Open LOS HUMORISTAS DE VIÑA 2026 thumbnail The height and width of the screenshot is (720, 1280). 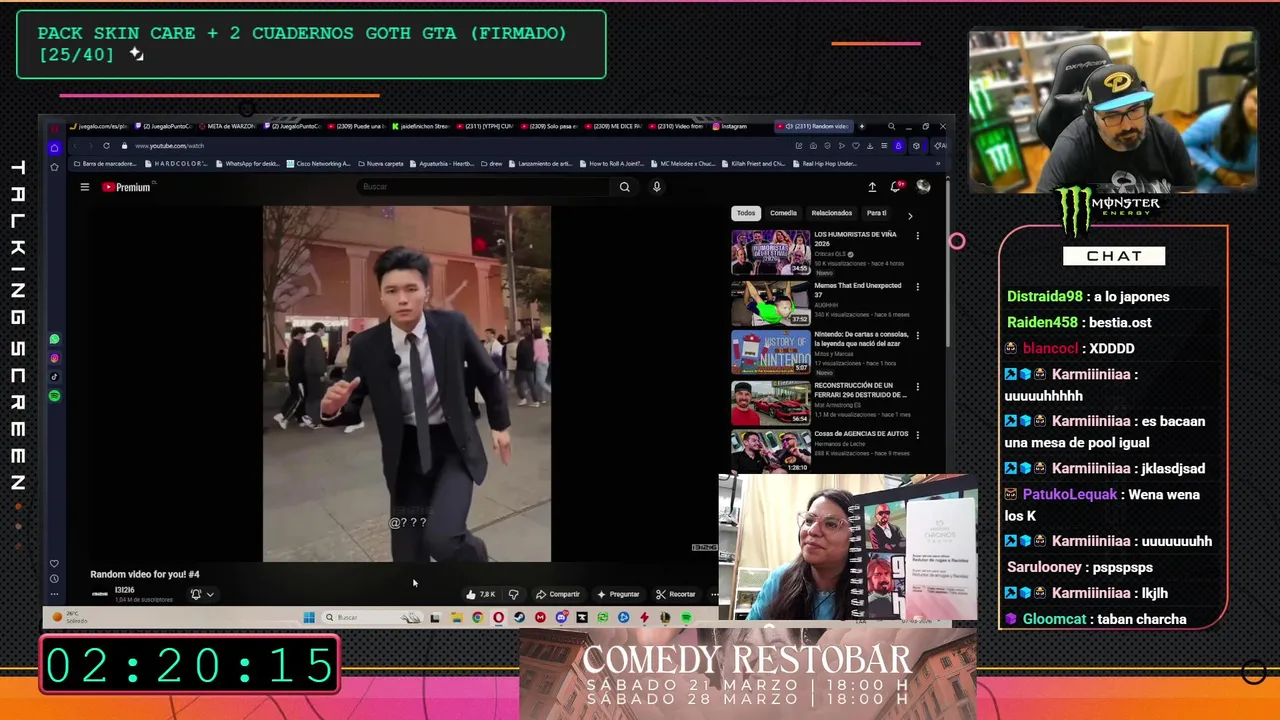point(770,252)
